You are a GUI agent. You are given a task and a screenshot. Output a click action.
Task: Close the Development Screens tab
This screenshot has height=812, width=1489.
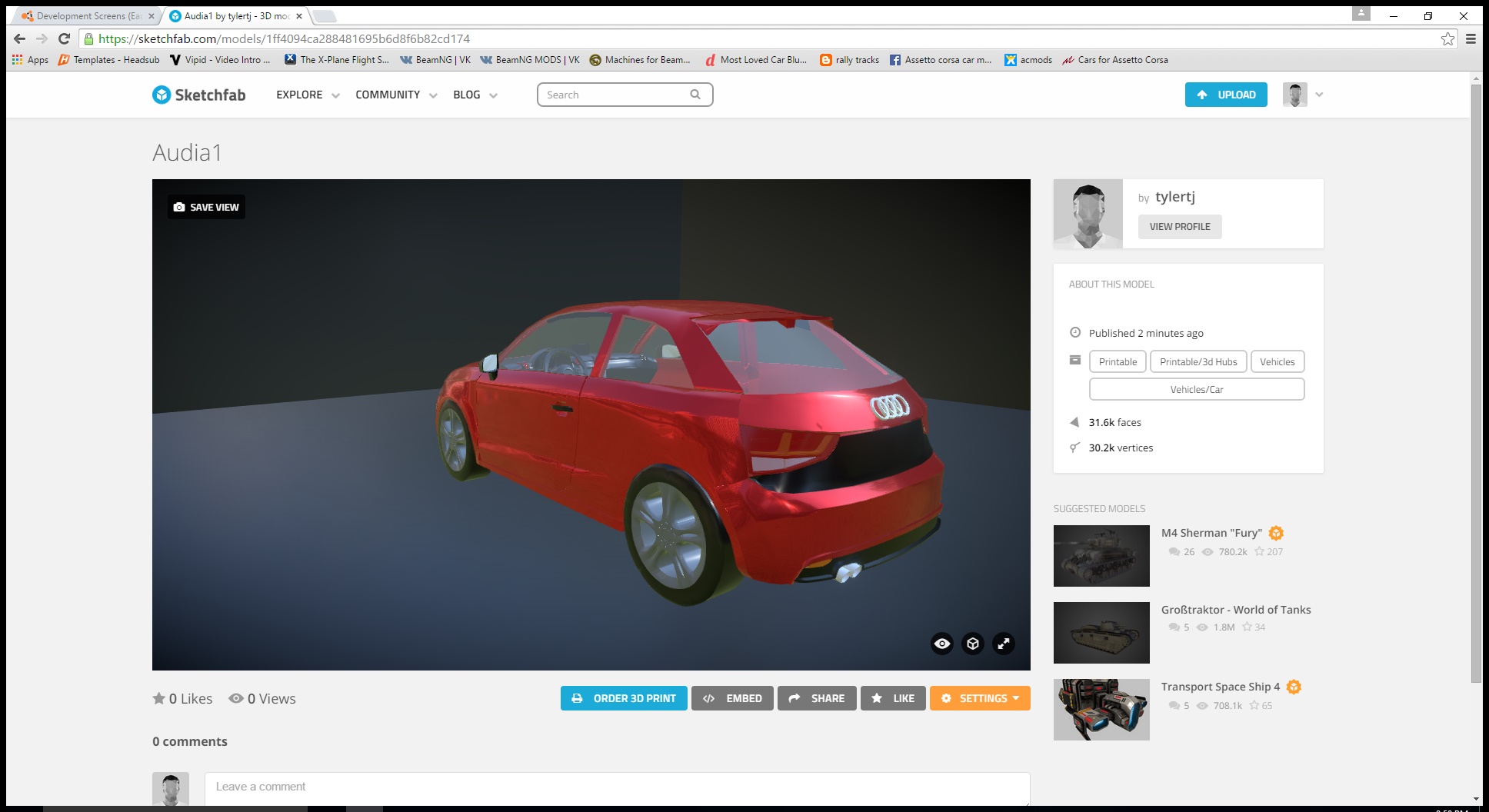(x=151, y=15)
